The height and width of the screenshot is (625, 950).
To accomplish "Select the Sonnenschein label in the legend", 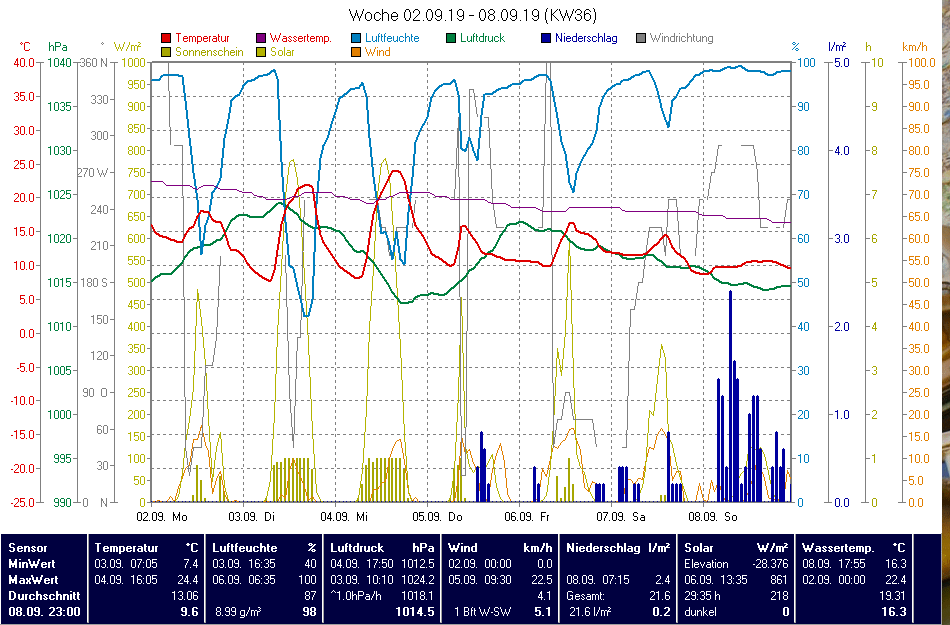I will click(209, 52).
